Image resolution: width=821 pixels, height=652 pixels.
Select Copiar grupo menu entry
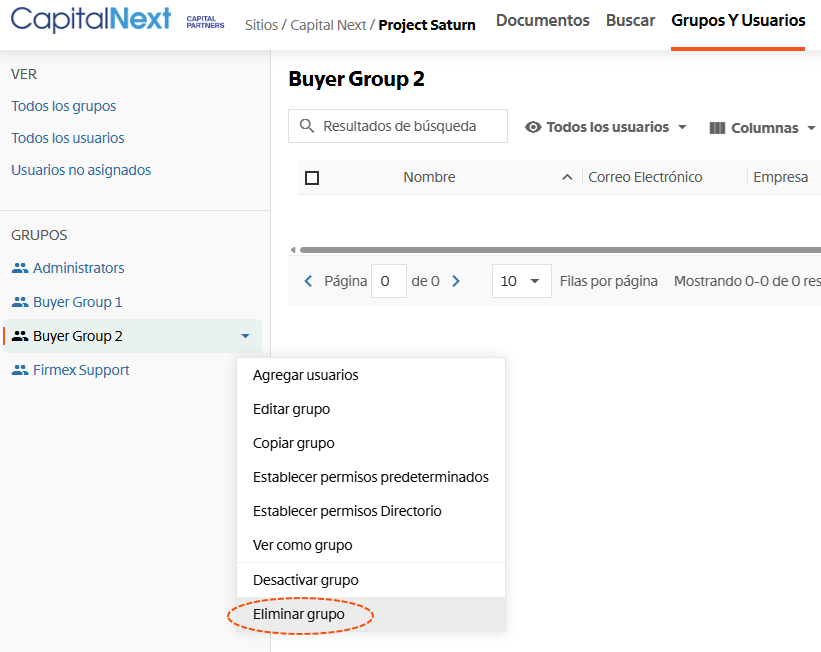coord(371,443)
